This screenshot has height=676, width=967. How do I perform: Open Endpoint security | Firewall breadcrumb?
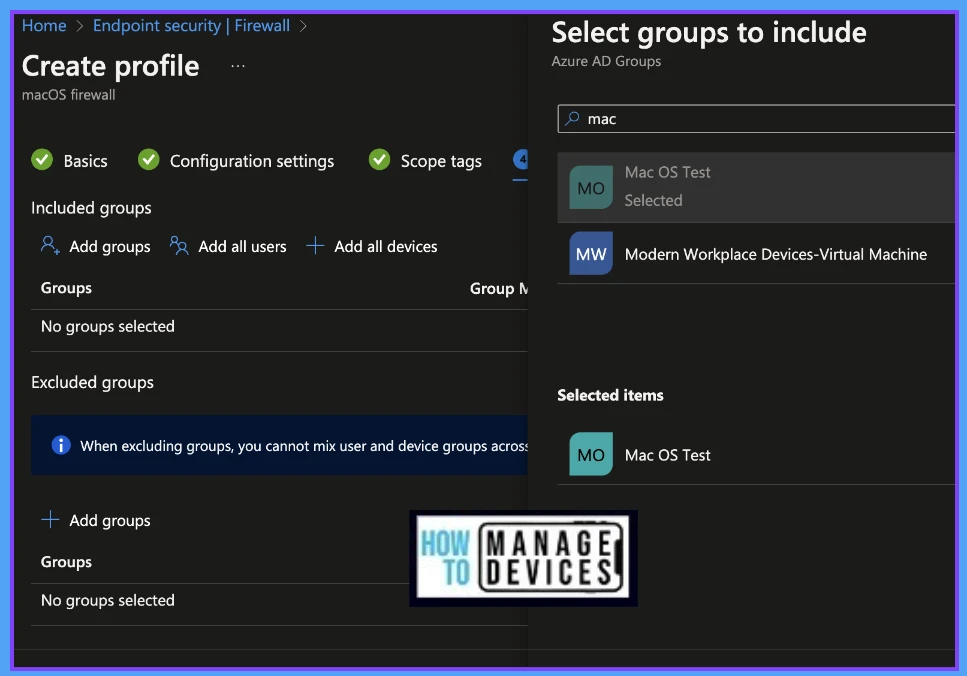click(x=191, y=26)
